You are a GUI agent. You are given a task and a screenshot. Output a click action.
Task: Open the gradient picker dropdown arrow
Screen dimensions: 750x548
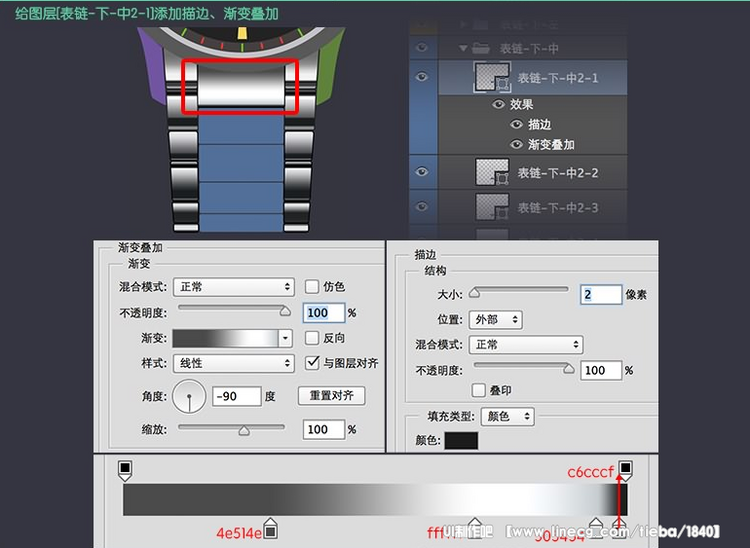285,338
